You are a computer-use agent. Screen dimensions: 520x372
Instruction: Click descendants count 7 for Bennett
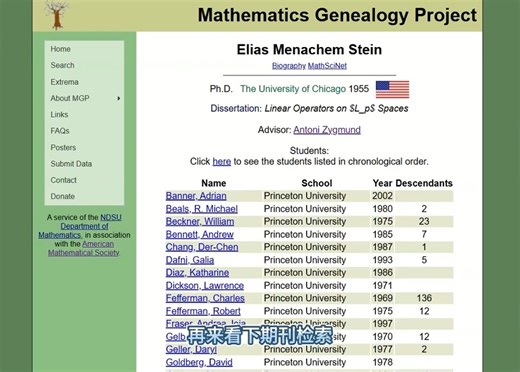click(x=424, y=235)
